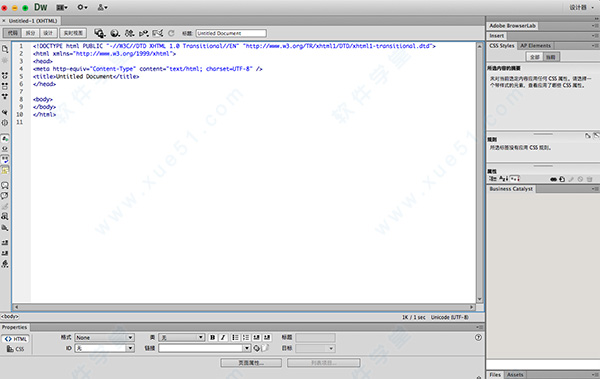This screenshot has width=600, height=379.
Task: Switch to 拆分 (Split) view
Action: [30, 33]
